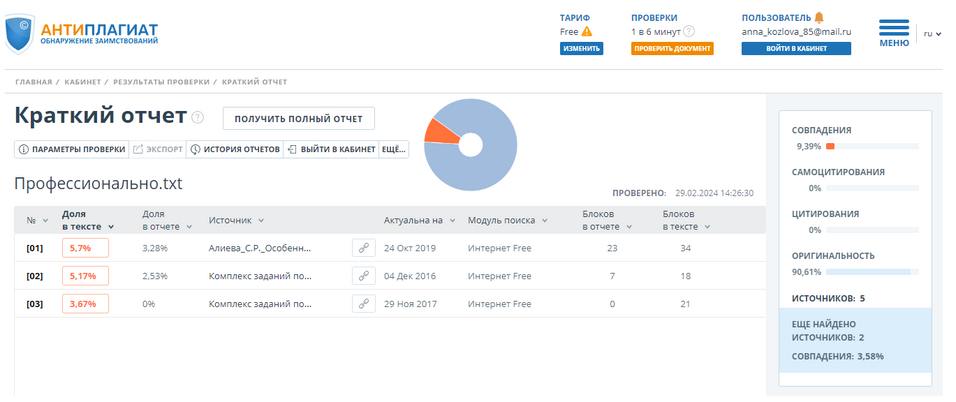
Task: Go to КАБИНЕТ breadcrumb
Action: [82, 82]
